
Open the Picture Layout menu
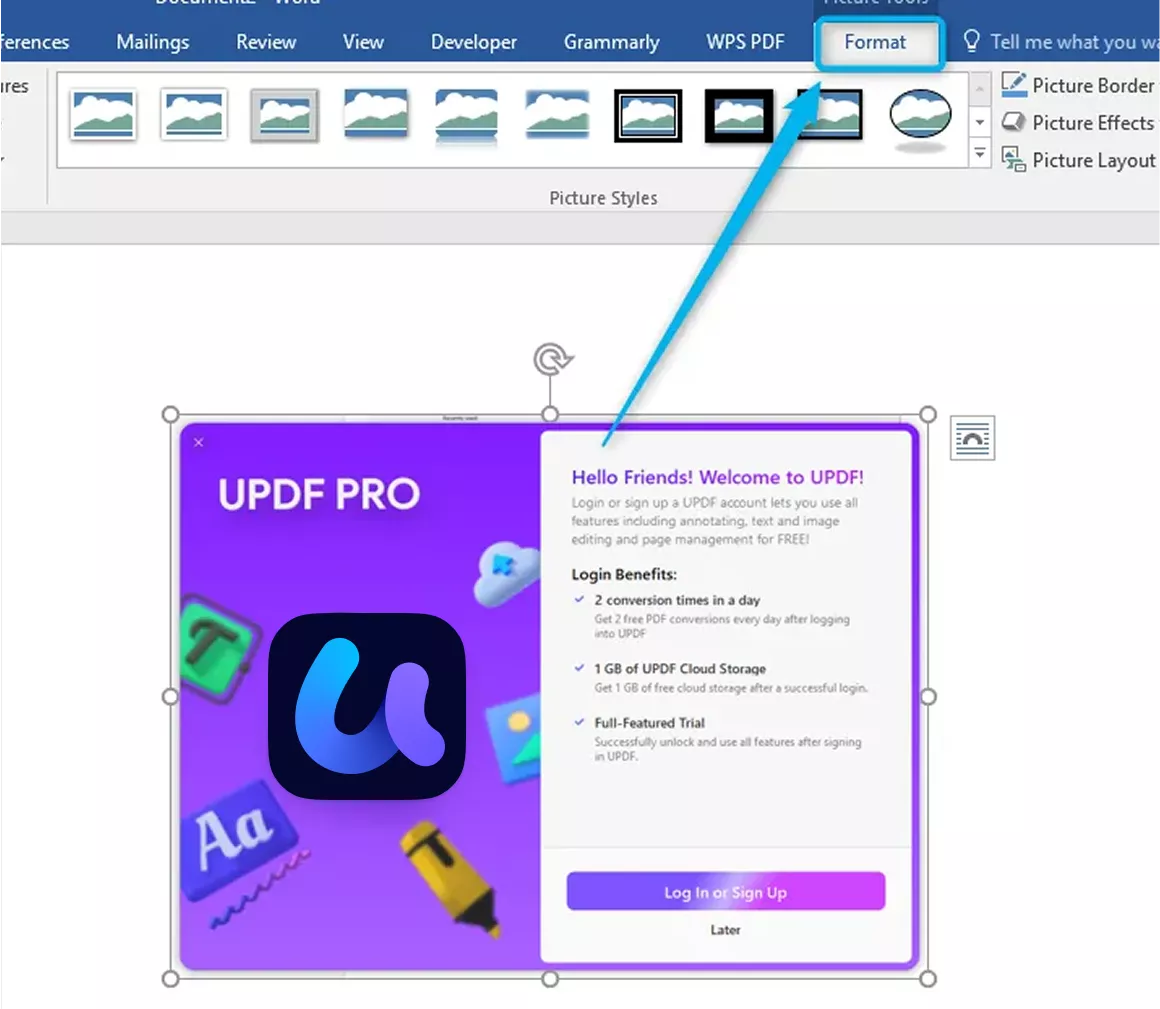(1079, 160)
